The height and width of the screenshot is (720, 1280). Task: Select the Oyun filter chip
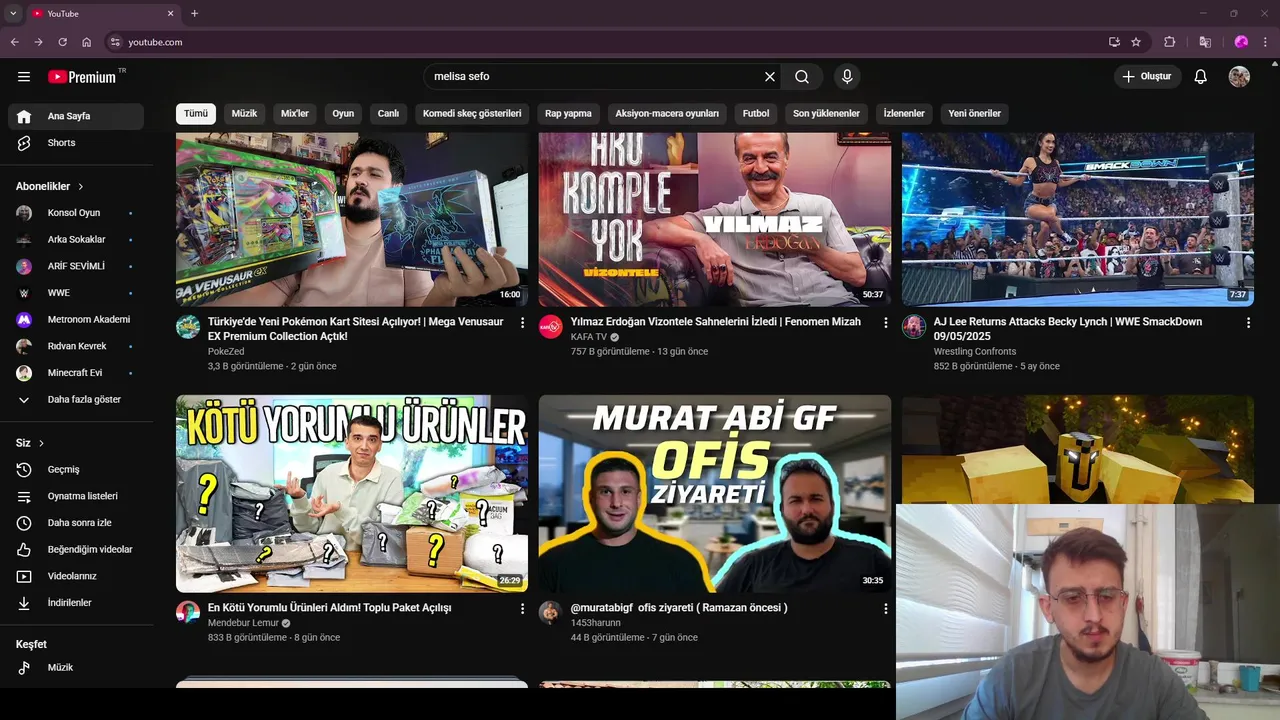[x=343, y=114]
